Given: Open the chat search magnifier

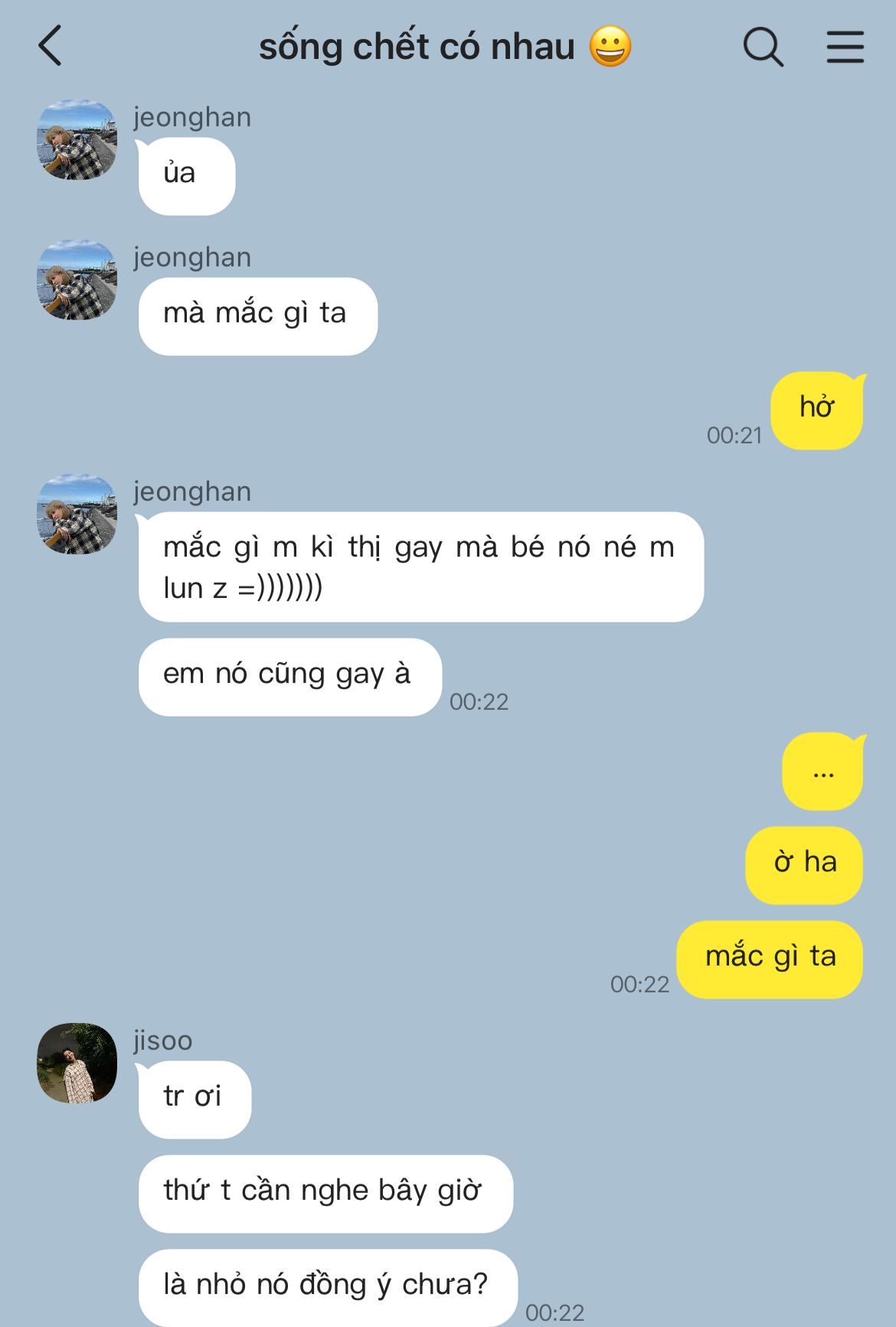Looking at the screenshot, I should click(x=763, y=47).
